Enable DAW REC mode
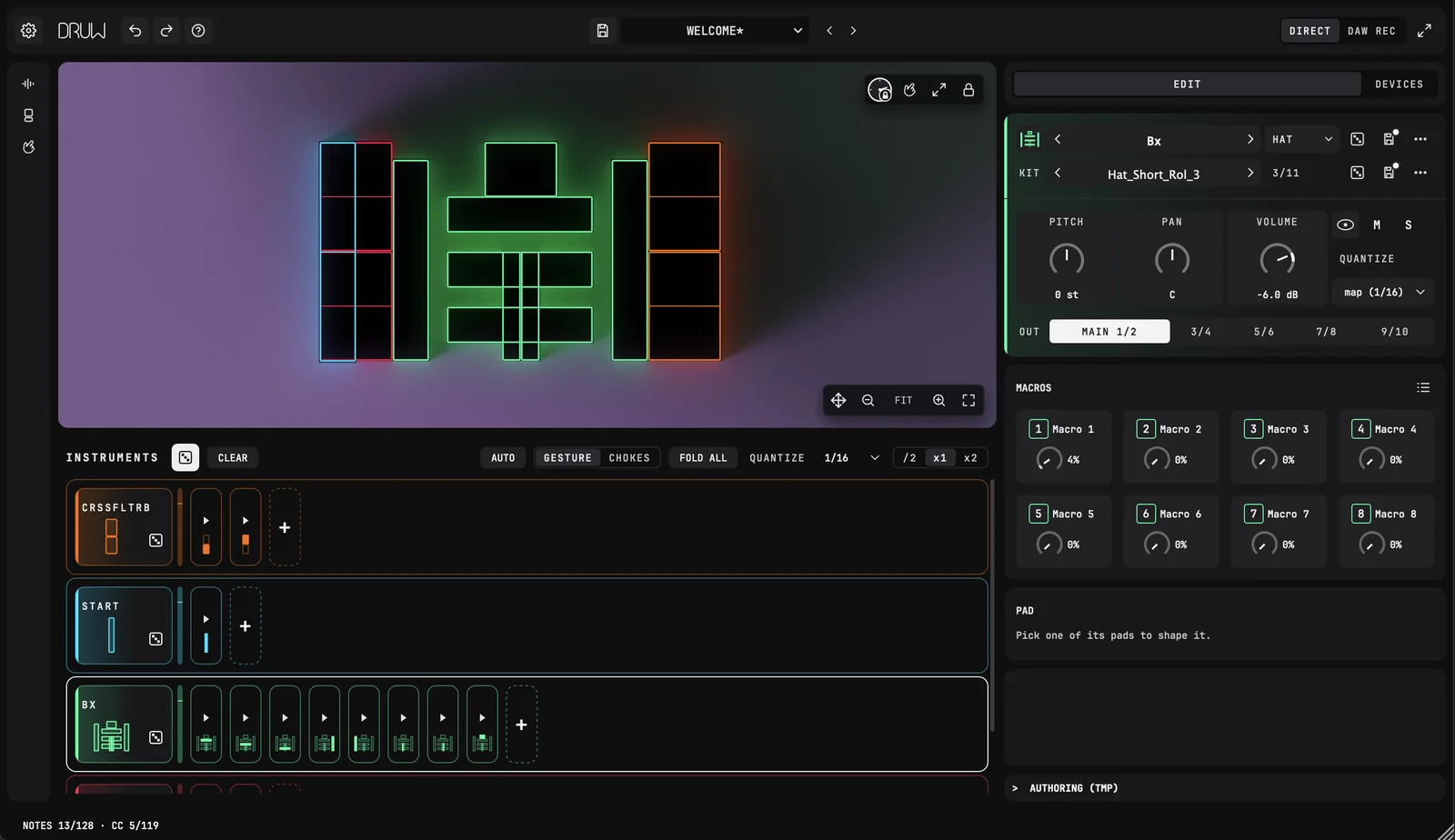This screenshot has width=1455, height=840. pyautogui.click(x=1371, y=31)
